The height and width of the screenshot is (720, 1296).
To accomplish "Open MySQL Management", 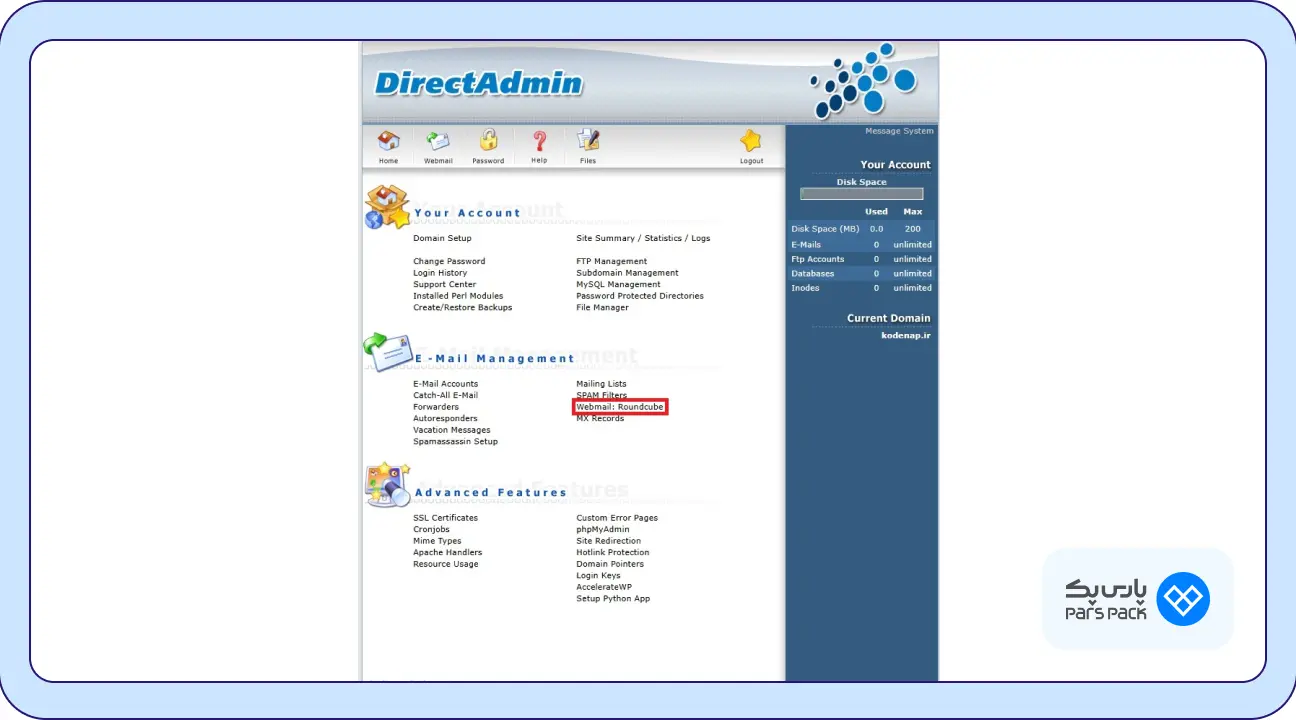I will tap(618, 284).
